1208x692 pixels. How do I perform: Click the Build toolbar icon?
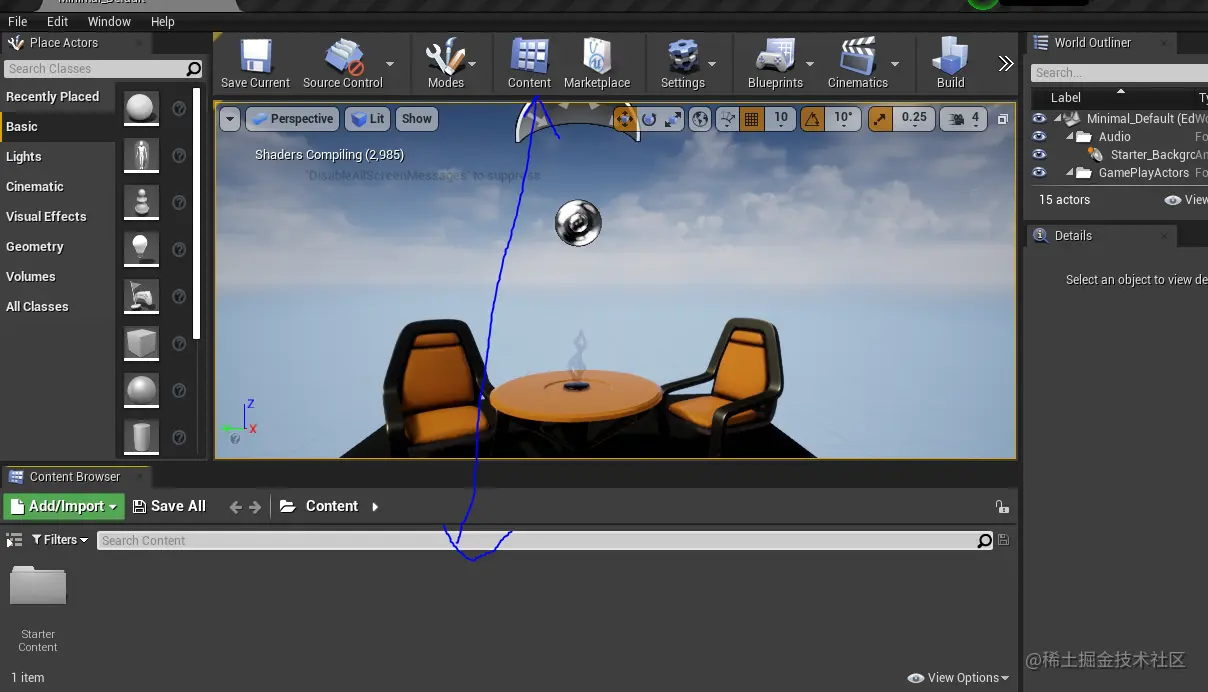coord(950,64)
